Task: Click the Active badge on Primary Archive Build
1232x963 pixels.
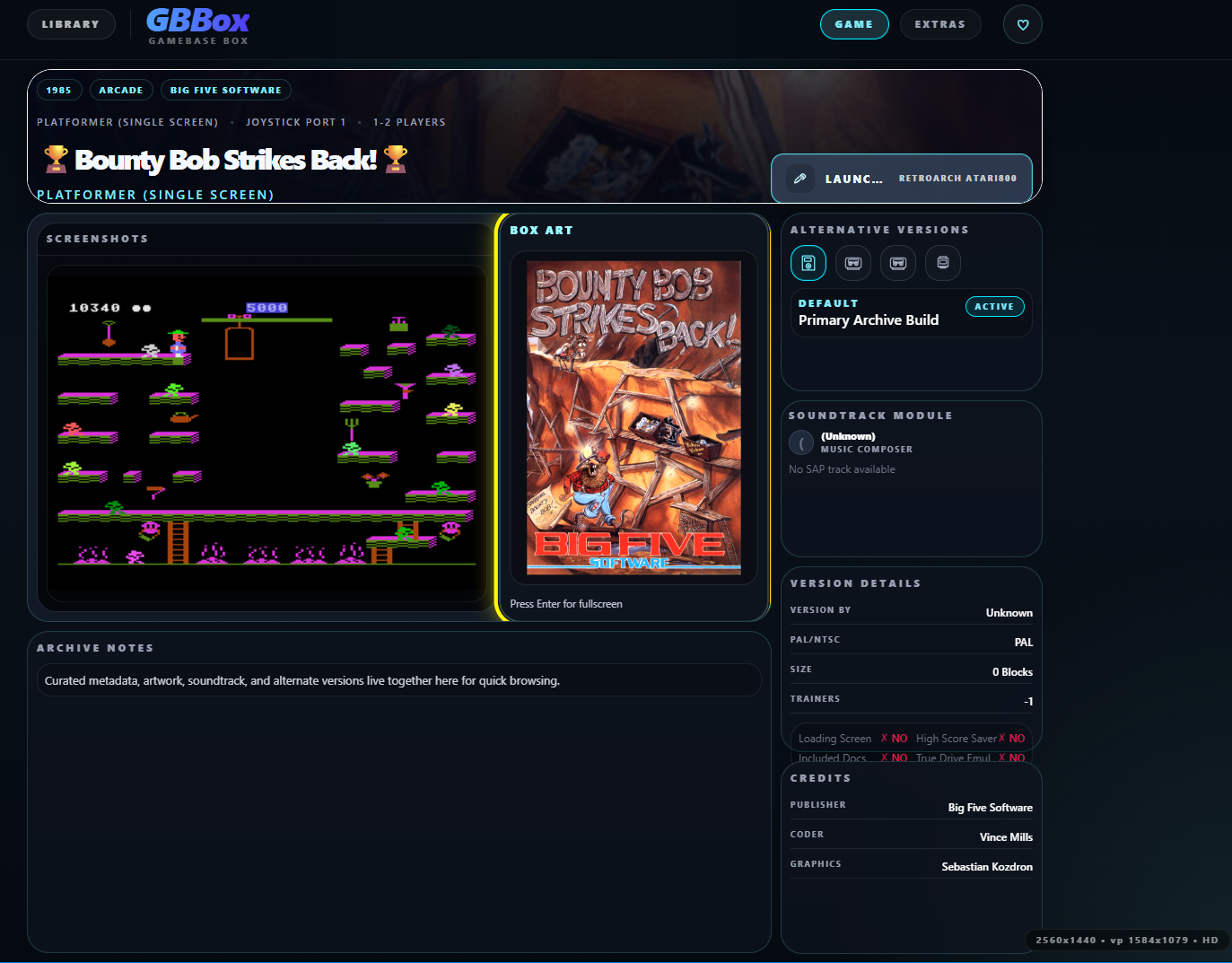Action: [994, 306]
